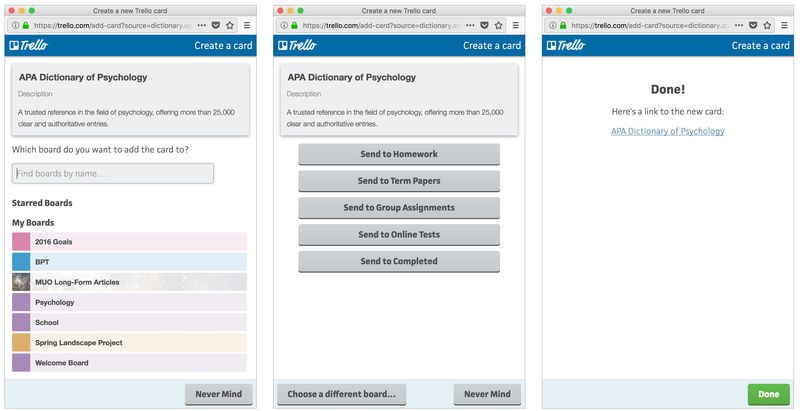Click Trello logo in left window
The image size is (800, 411).
point(29,45)
